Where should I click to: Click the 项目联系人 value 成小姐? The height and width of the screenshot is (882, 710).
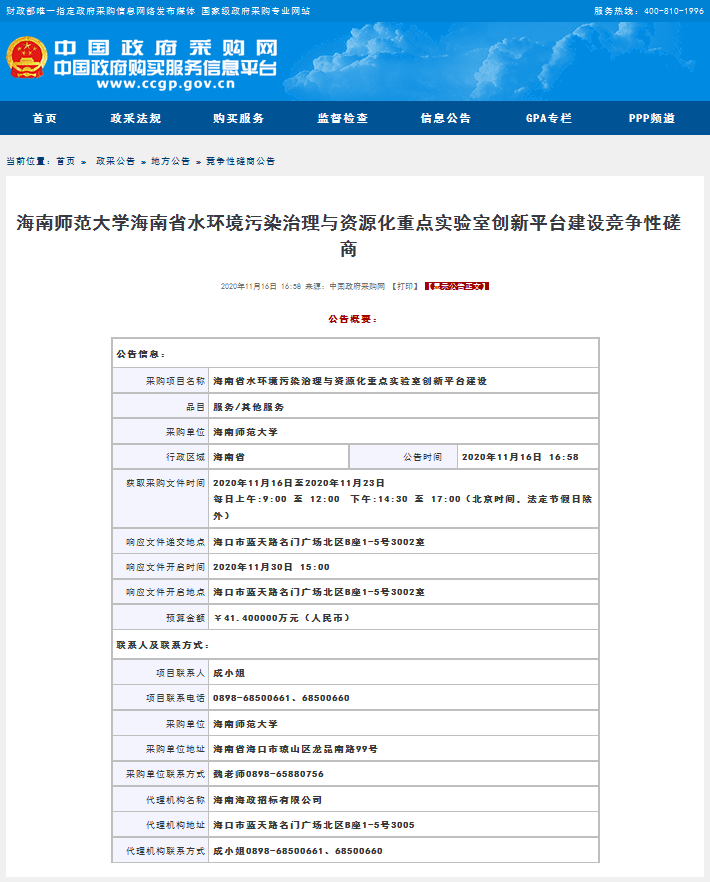pyautogui.click(x=229, y=673)
